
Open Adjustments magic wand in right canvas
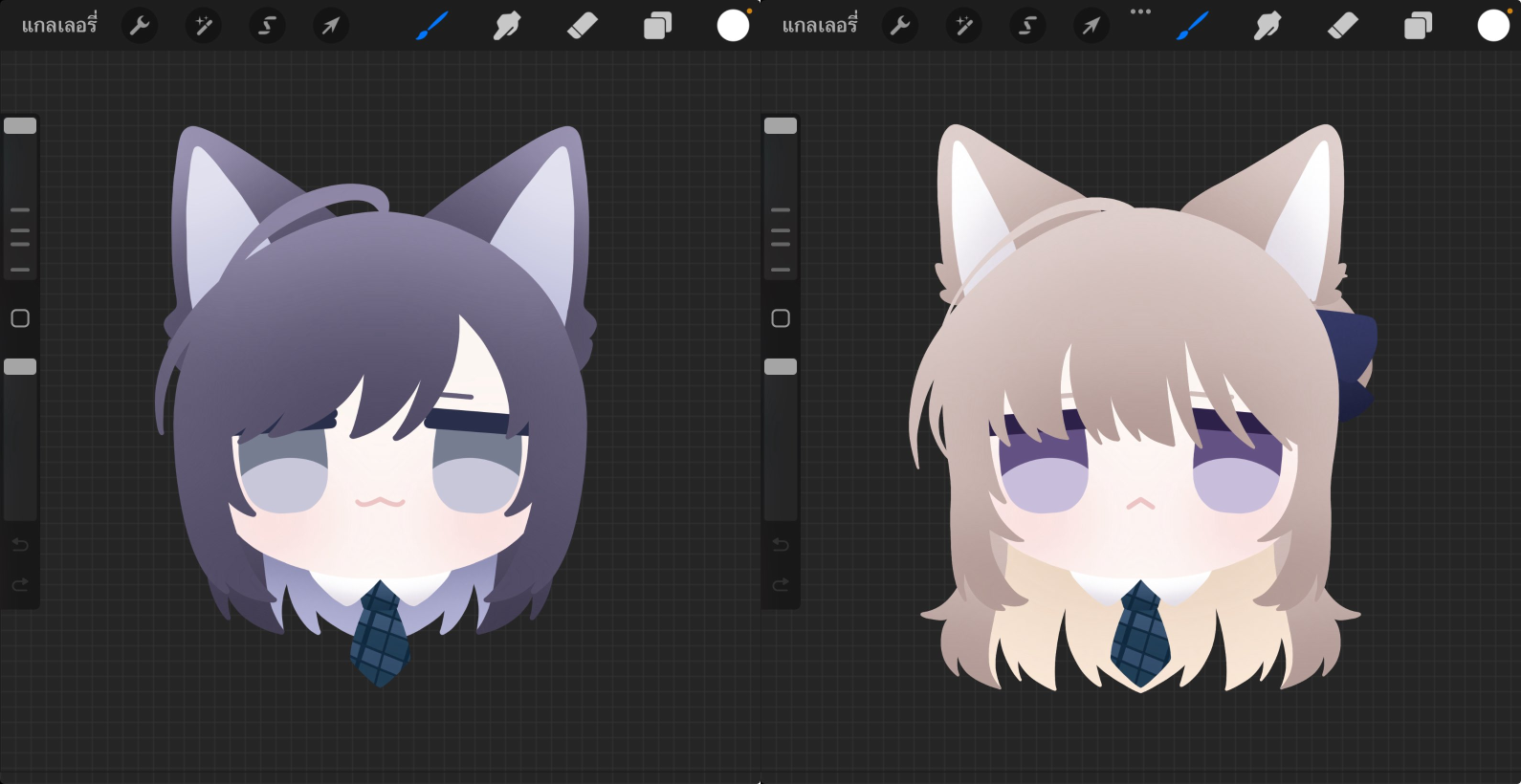pyautogui.click(x=964, y=26)
